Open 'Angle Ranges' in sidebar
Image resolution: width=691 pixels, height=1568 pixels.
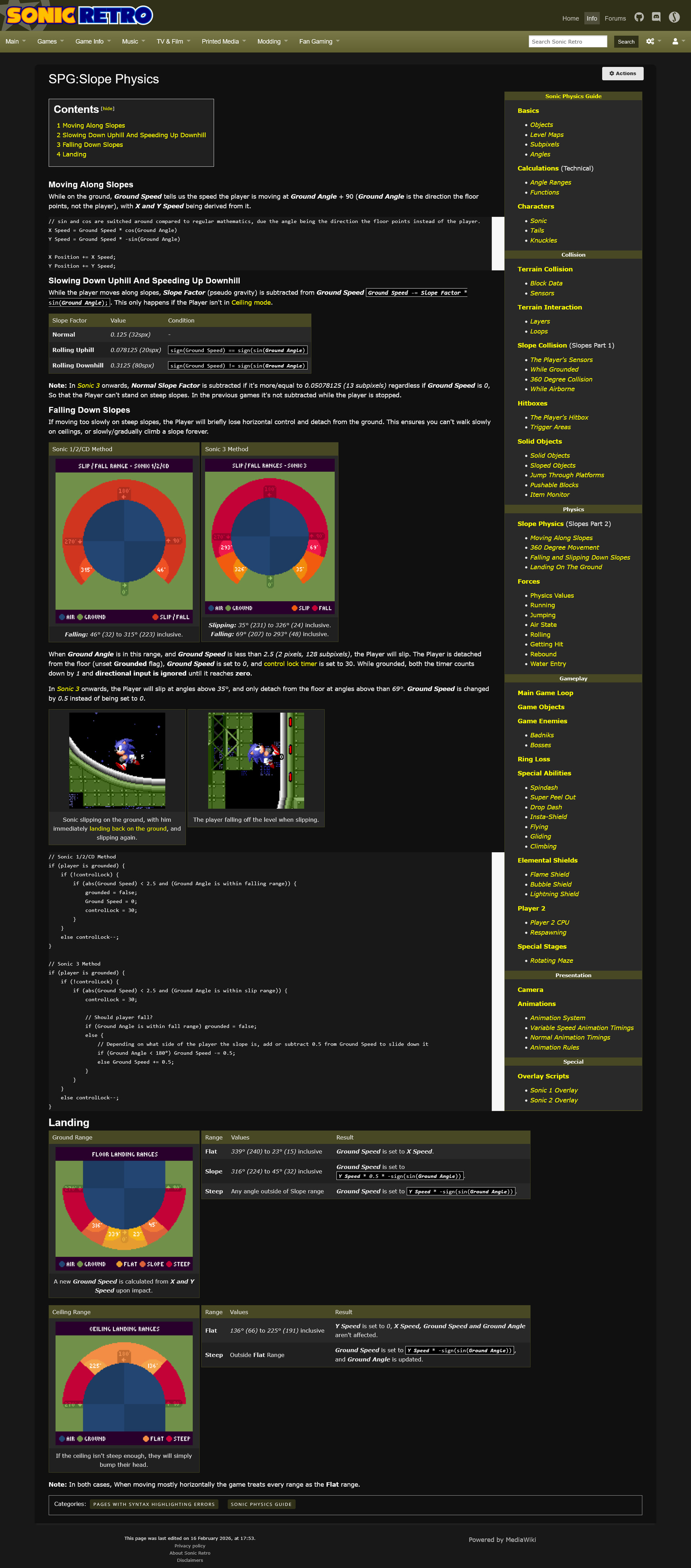click(x=550, y=183)
